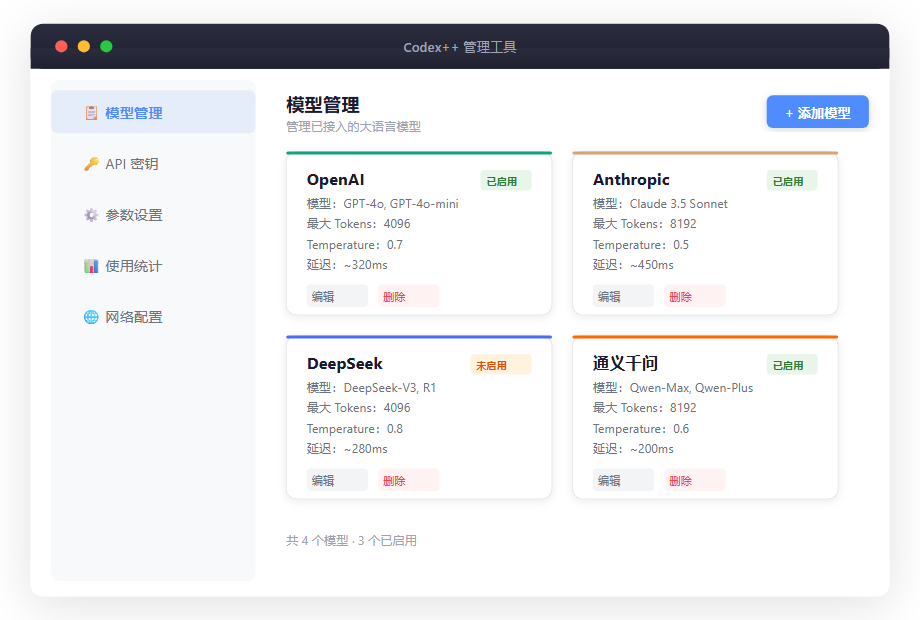920x620 pixels.
Task: Edit the DeepSeek model card
Action: [x=337, y=480]
